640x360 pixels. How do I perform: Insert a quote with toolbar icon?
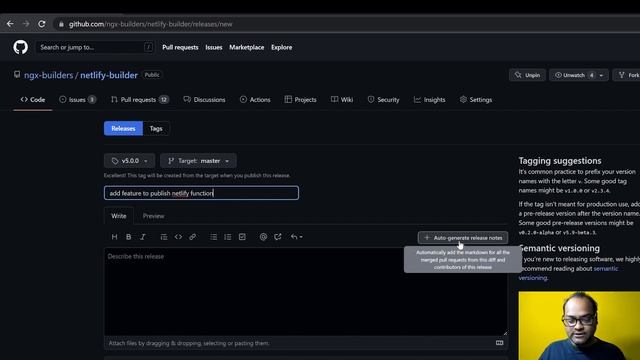164,237
